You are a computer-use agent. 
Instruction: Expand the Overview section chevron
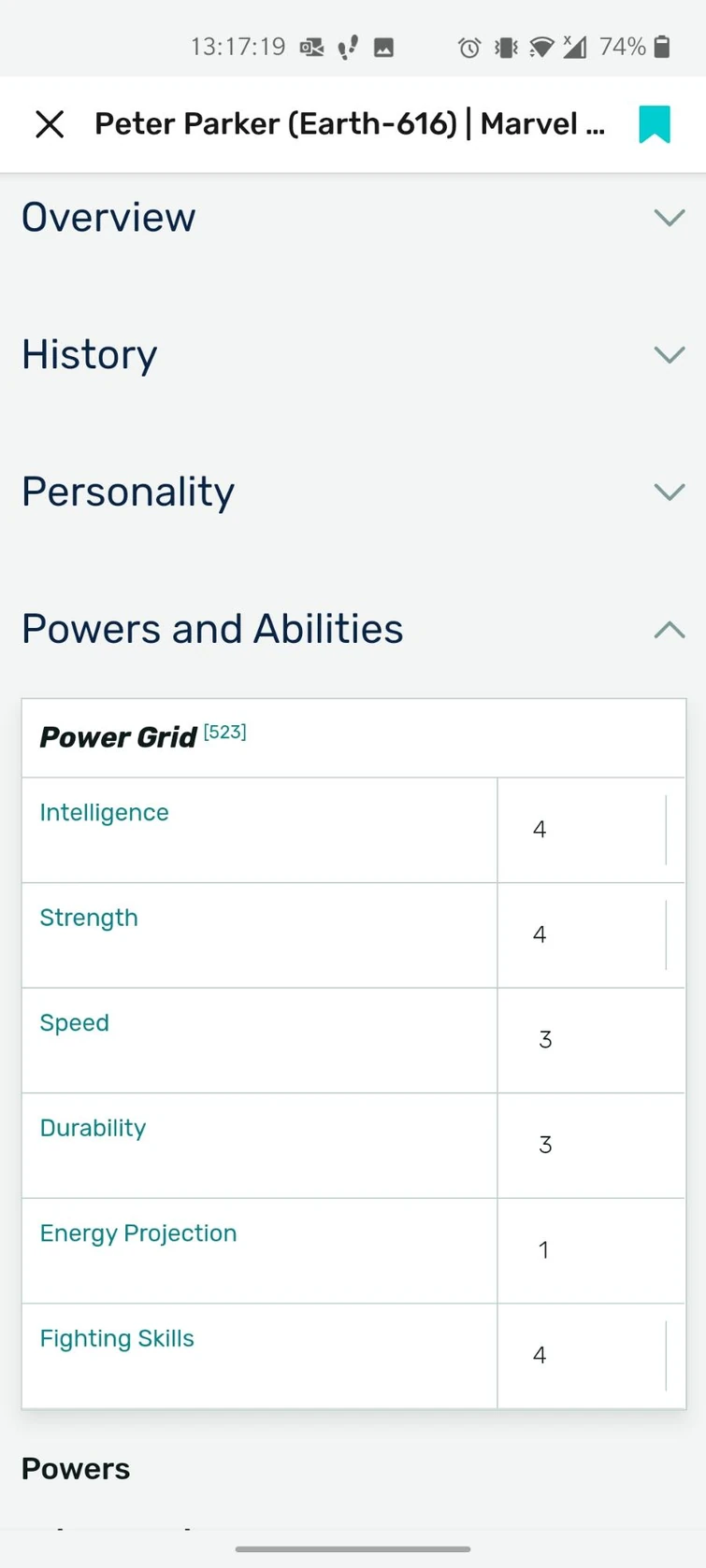[x=670, y=218]
